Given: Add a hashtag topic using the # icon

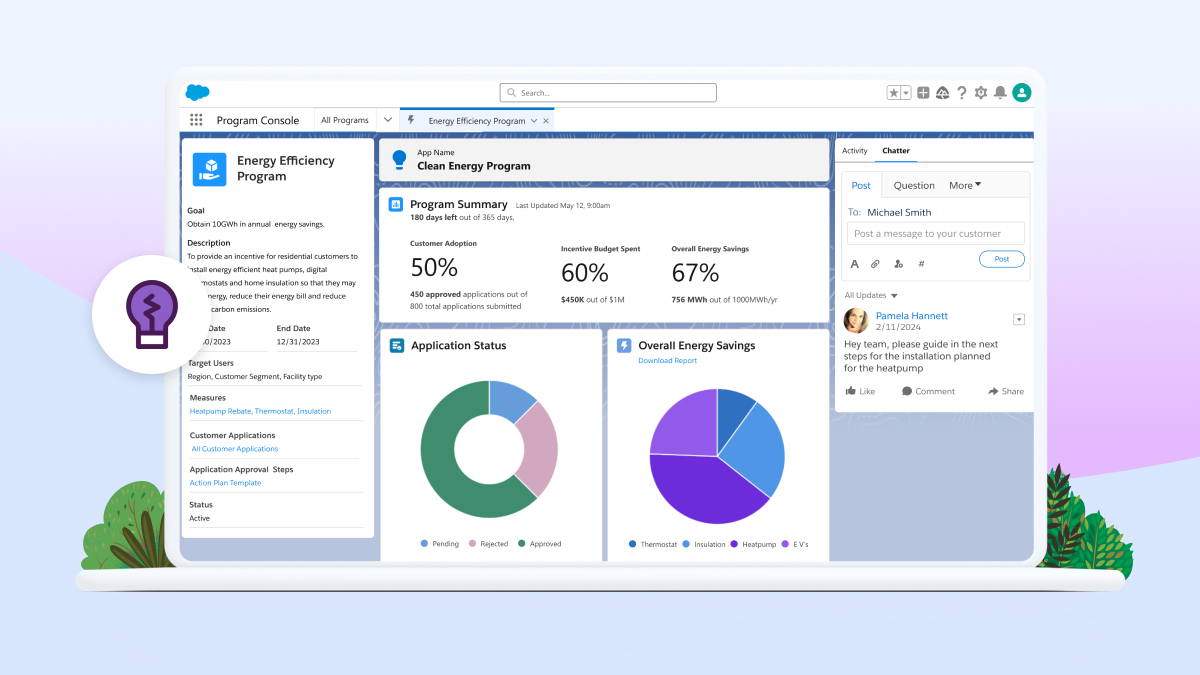Looking at the screenshot, I should (x=920, y=263).
